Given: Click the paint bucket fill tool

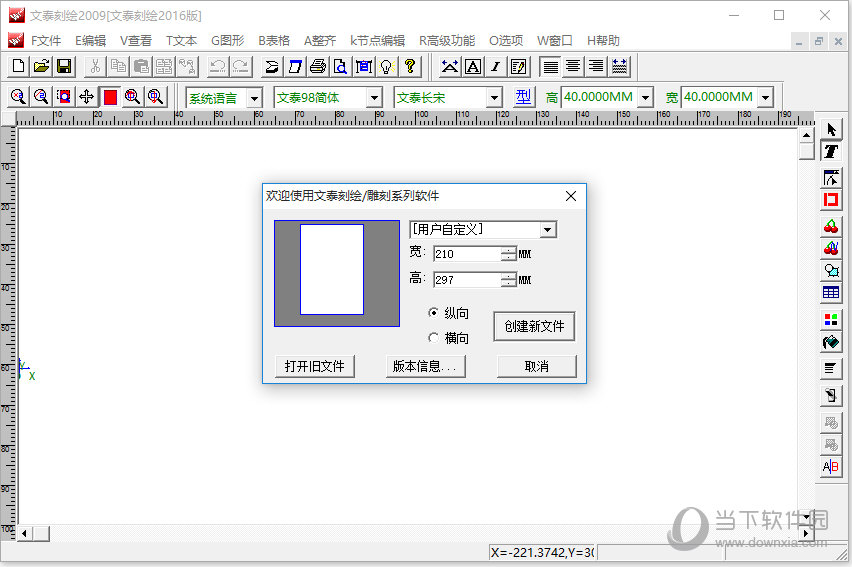Looking at the screenshot, I should point(831,342).
